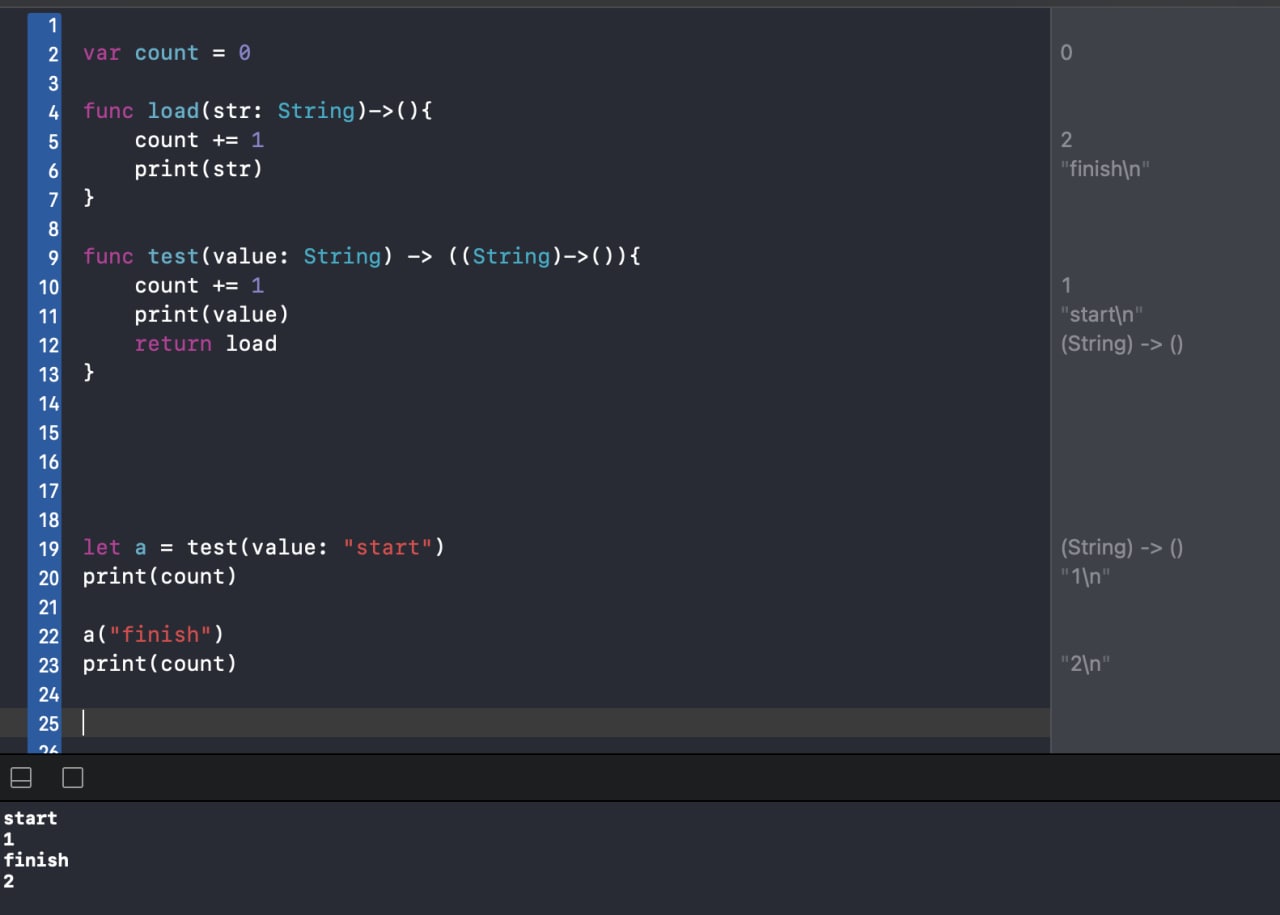Click "finish" in the console output
Image resolution: width=1280 pixels, height=915 pixels.
(36, 860)
